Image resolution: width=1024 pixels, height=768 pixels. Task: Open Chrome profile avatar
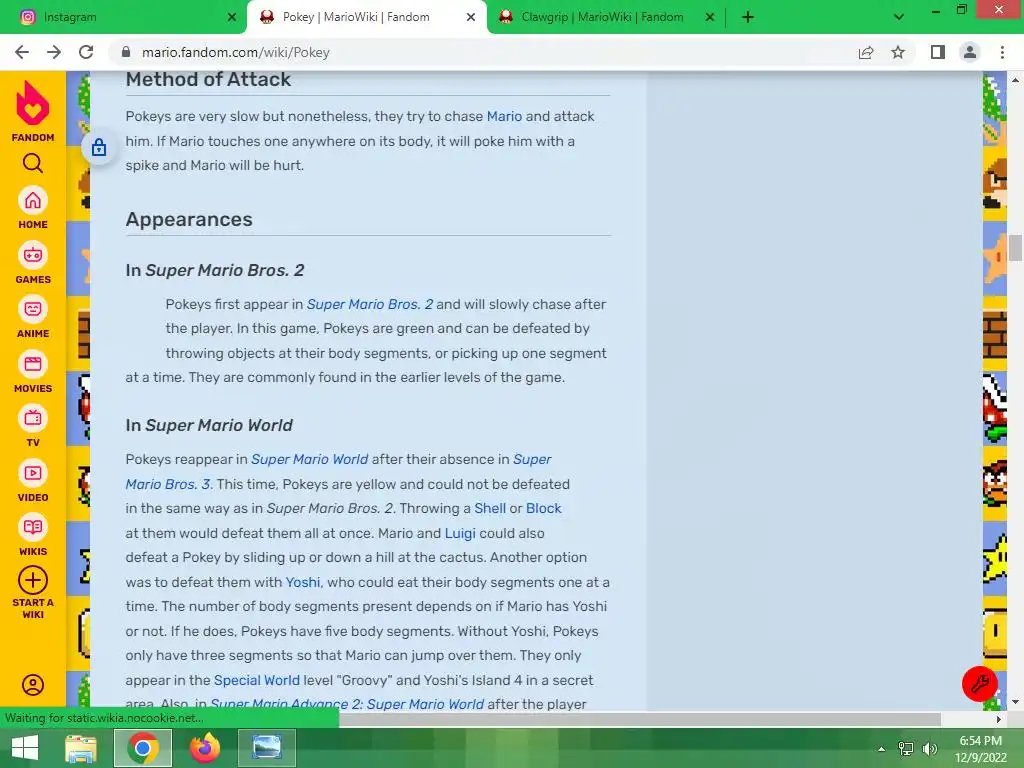click(970, 52)
